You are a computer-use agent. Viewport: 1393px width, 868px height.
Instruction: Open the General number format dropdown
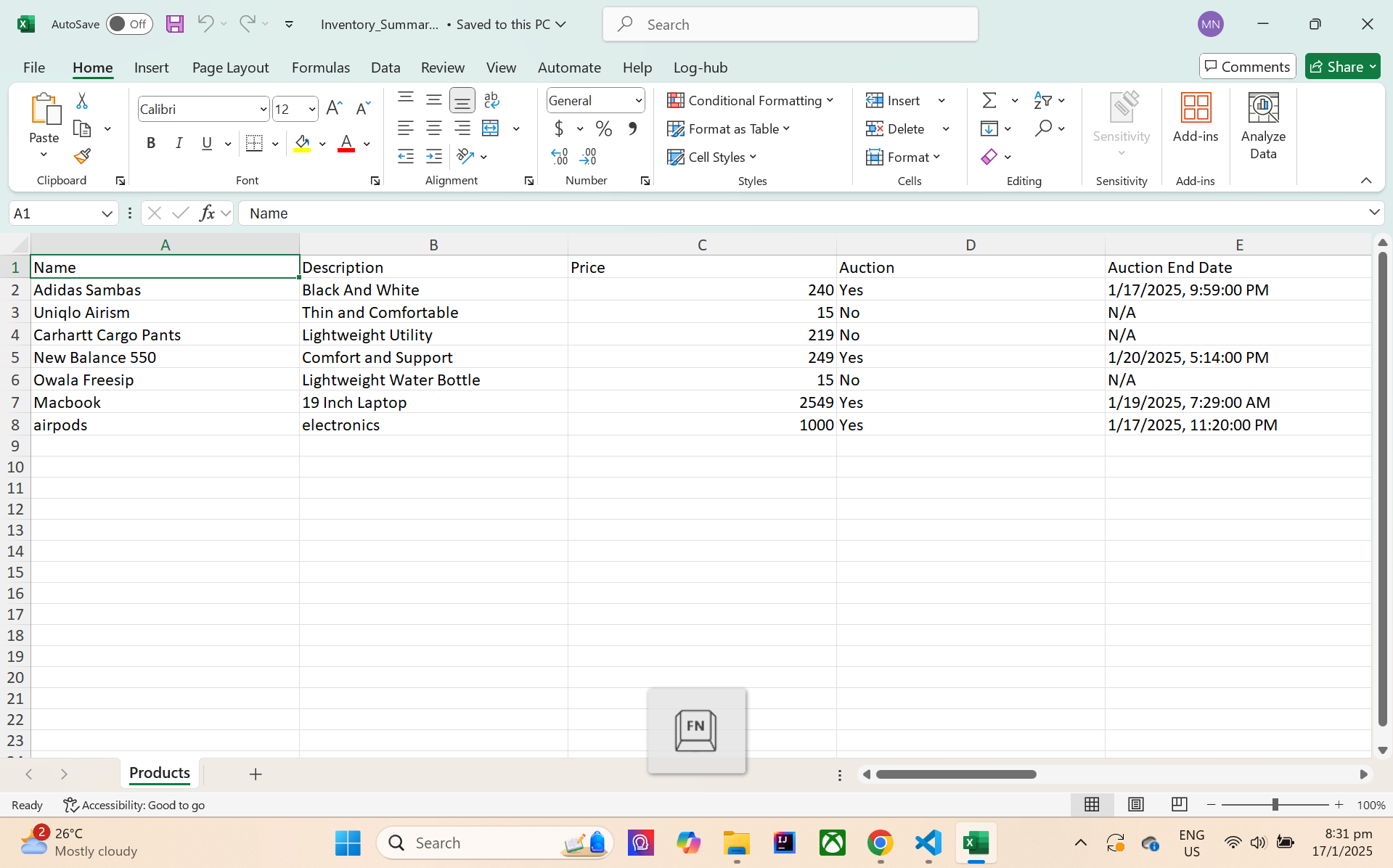[x=638, y=101]
